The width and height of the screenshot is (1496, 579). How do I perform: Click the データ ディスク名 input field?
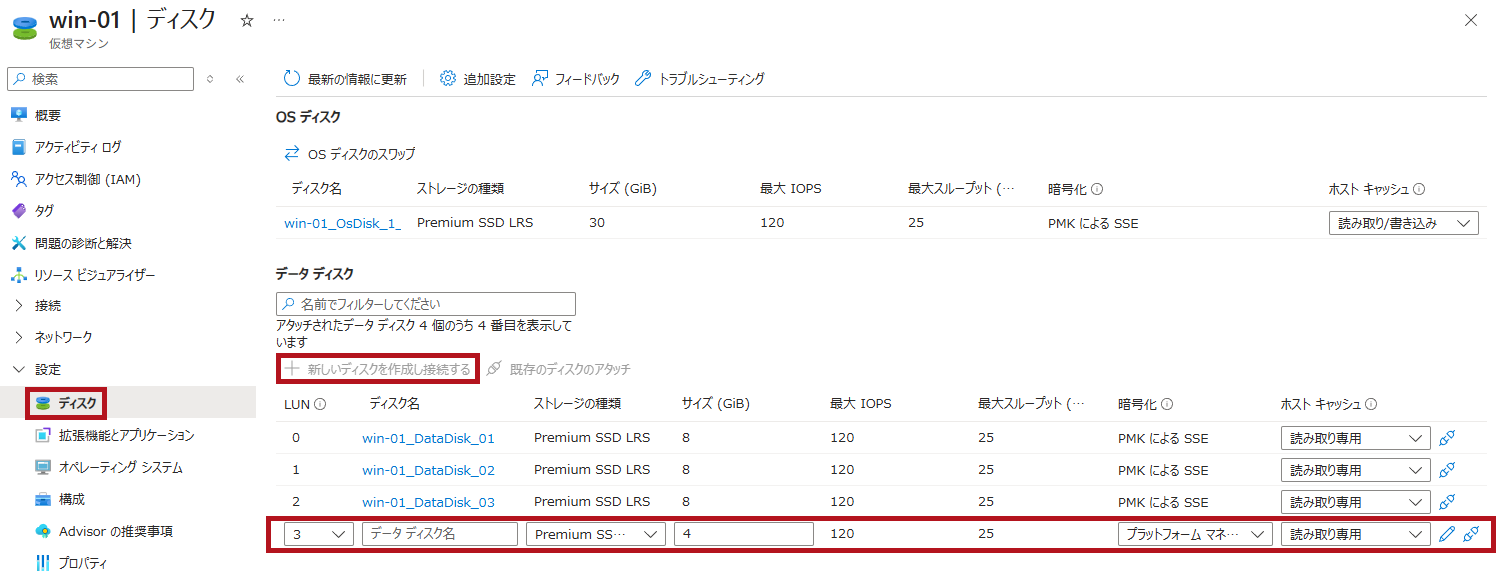(440, 534)
